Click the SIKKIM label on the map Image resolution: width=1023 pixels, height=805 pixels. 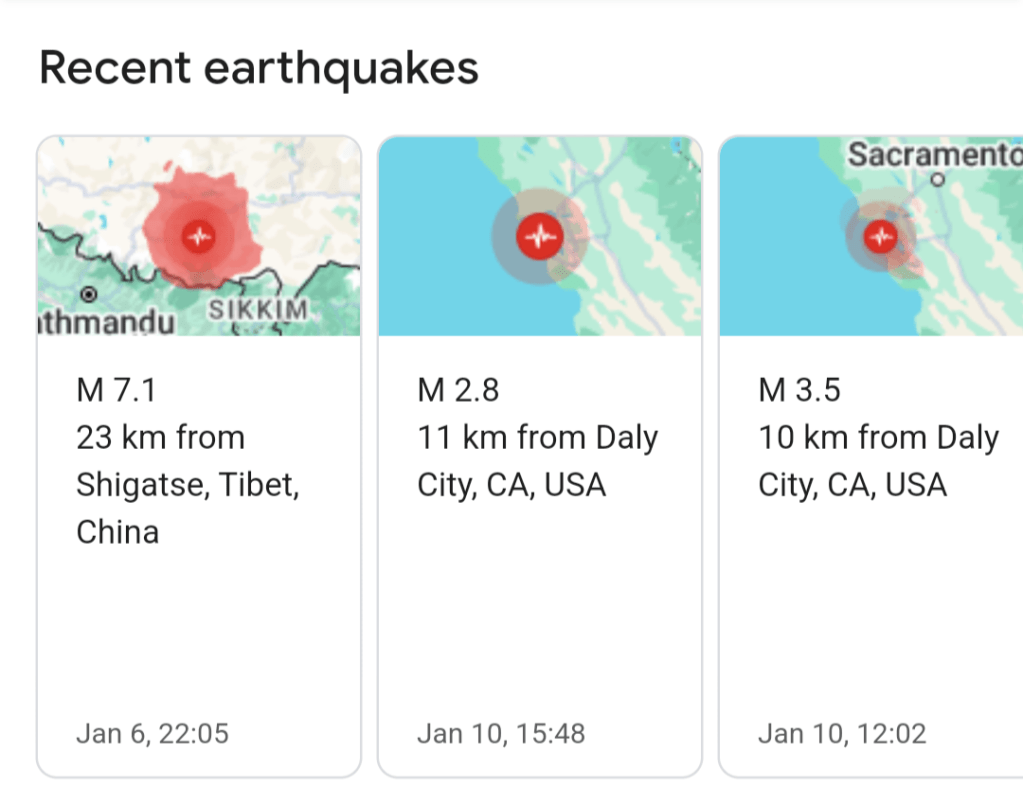pyautogui.click(x=258, y=310)
